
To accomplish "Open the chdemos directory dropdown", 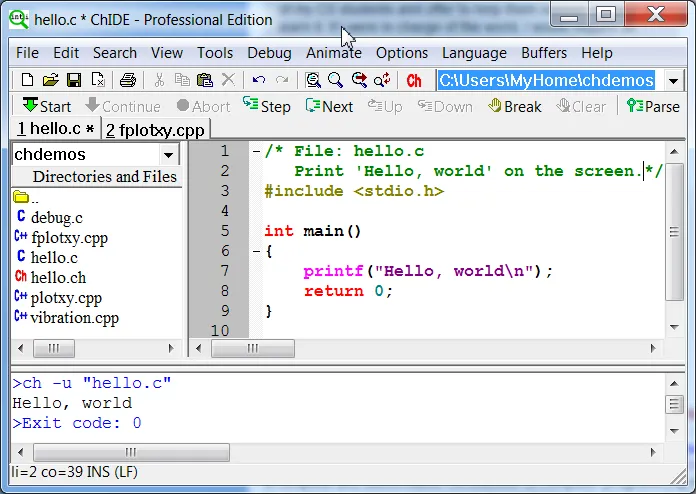I will (x=168, y=155).
